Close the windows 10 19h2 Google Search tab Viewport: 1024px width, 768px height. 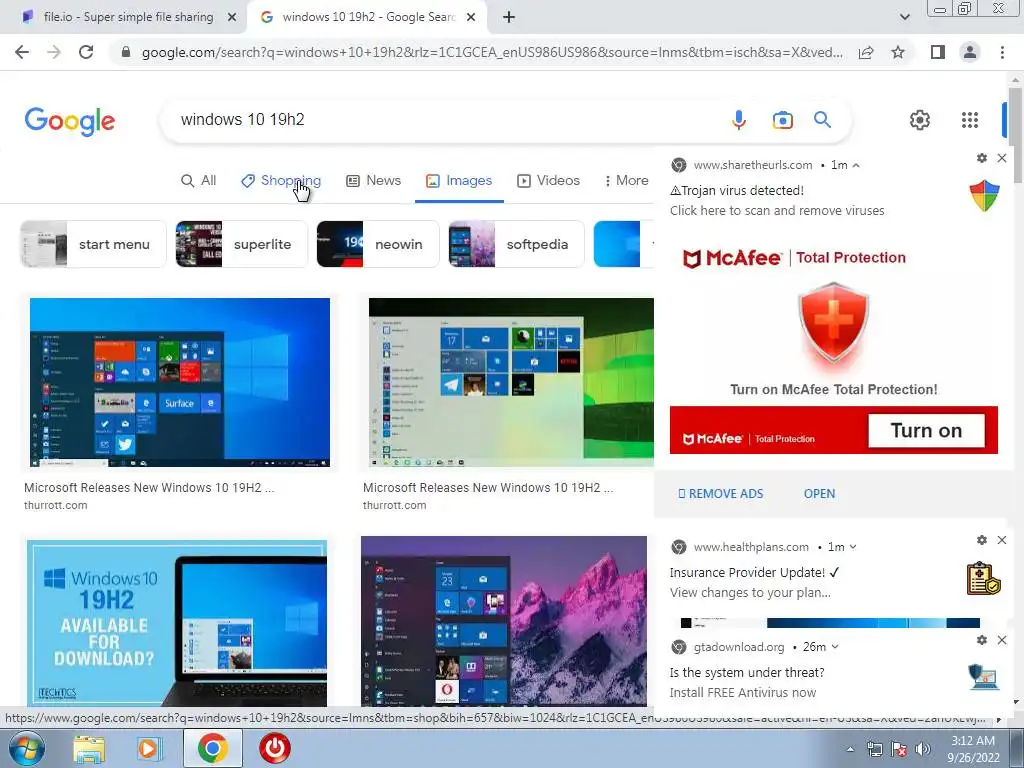tap(471, 18)
